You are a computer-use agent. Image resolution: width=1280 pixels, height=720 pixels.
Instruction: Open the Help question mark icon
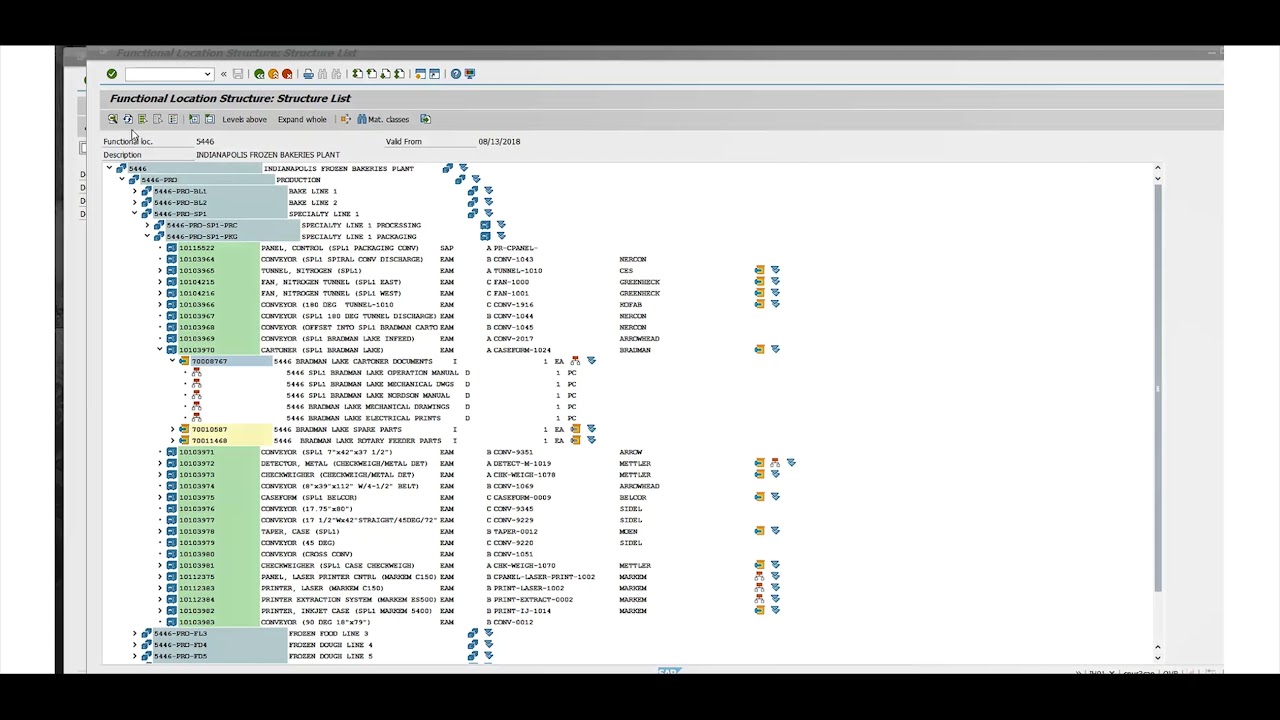click(456, 74)
